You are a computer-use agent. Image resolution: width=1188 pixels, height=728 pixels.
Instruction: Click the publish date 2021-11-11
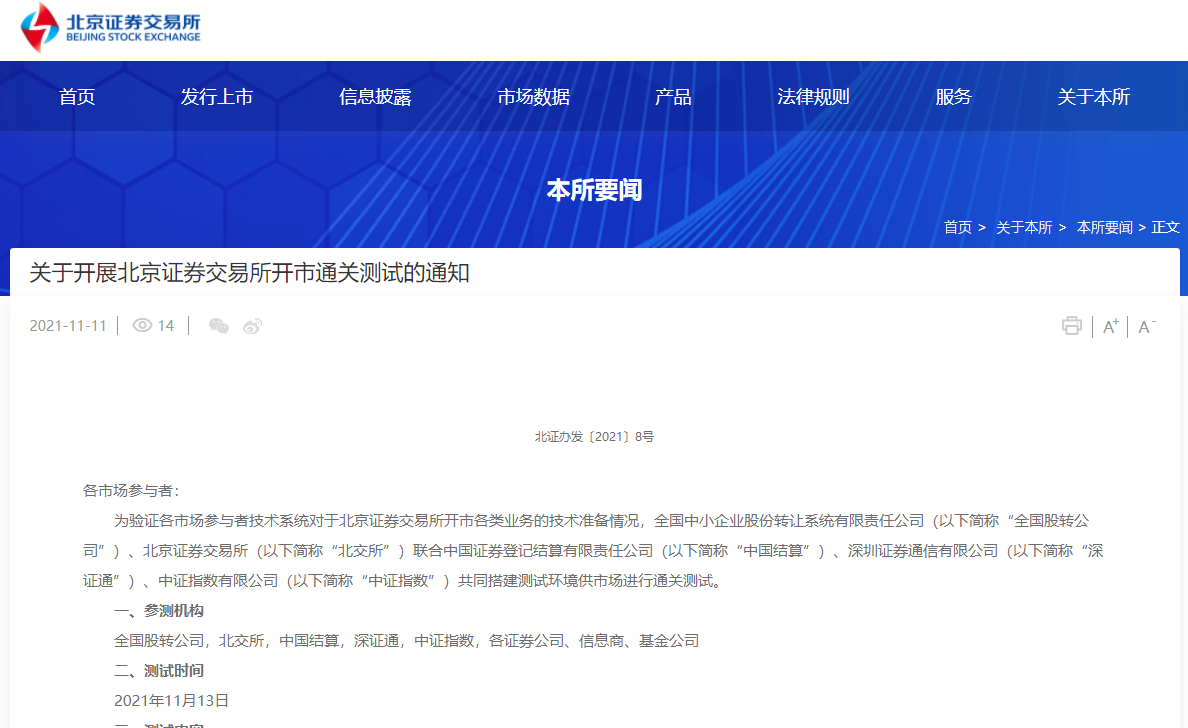coord(68,326)
